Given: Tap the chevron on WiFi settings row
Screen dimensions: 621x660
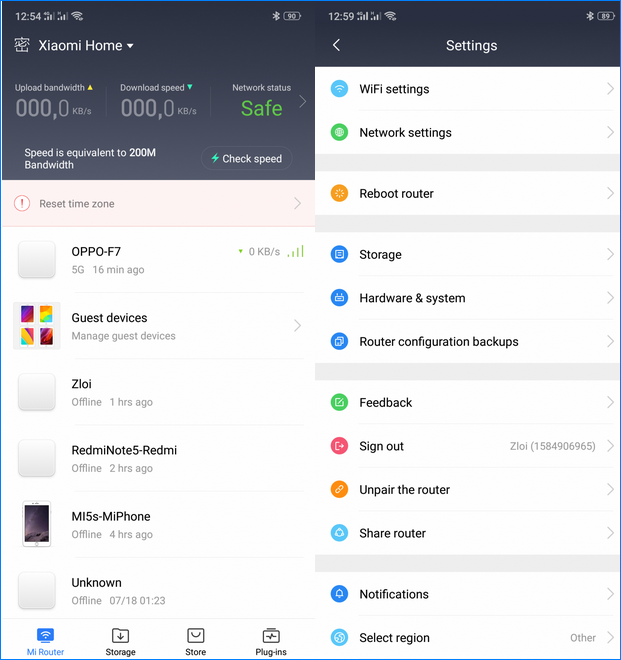Looking at the screenshot, I should point(610,89).
